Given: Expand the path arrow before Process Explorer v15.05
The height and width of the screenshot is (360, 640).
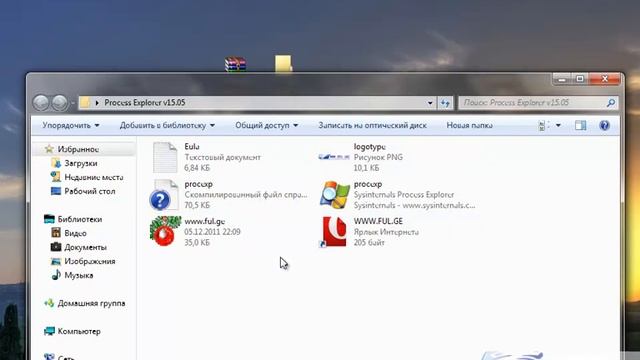Looking at the screenshot, I should coord(97,103).
